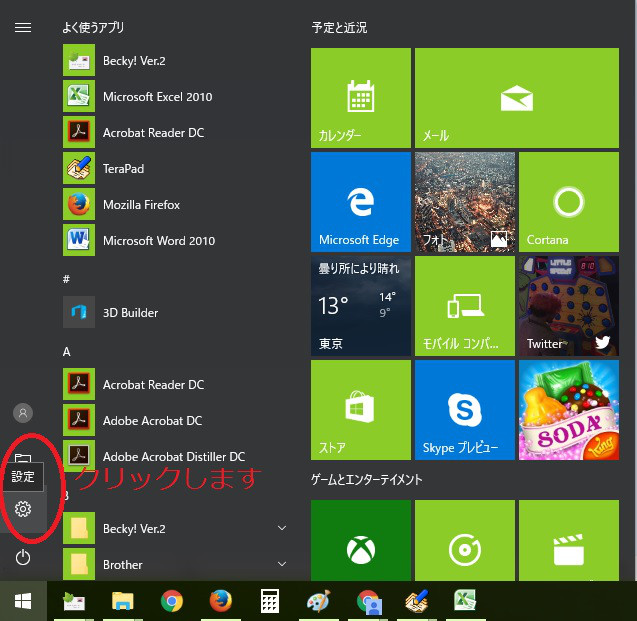Open Microsoft Word 2010 from the app list
Viewport: 637px width, 621px height.
175,240
